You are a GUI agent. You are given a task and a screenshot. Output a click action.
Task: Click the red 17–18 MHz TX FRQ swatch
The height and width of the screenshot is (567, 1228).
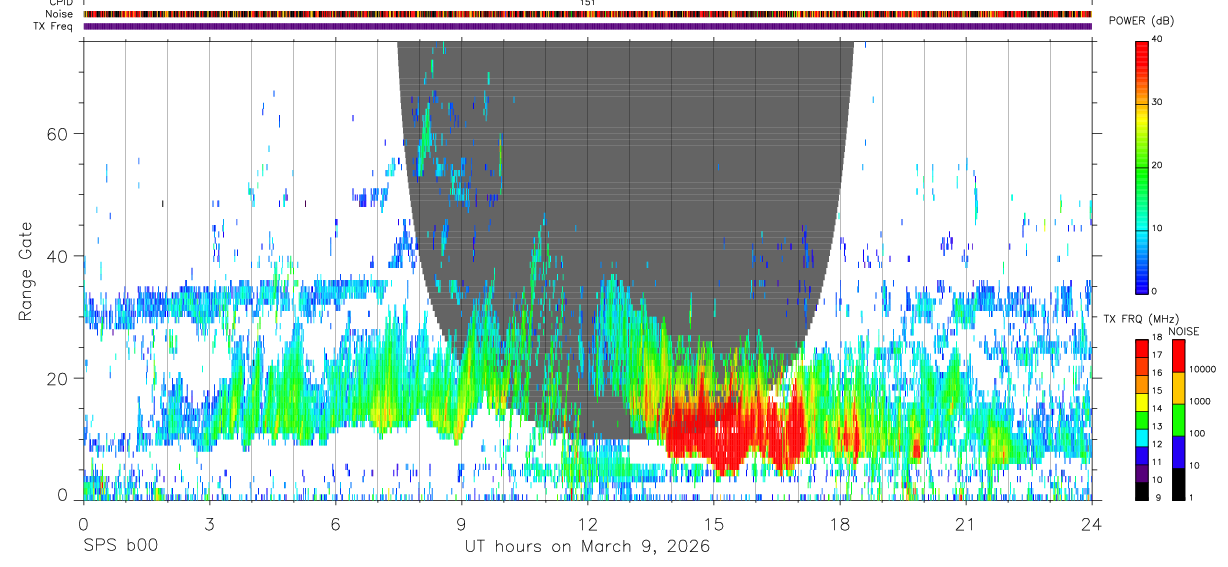[1142, 349]
